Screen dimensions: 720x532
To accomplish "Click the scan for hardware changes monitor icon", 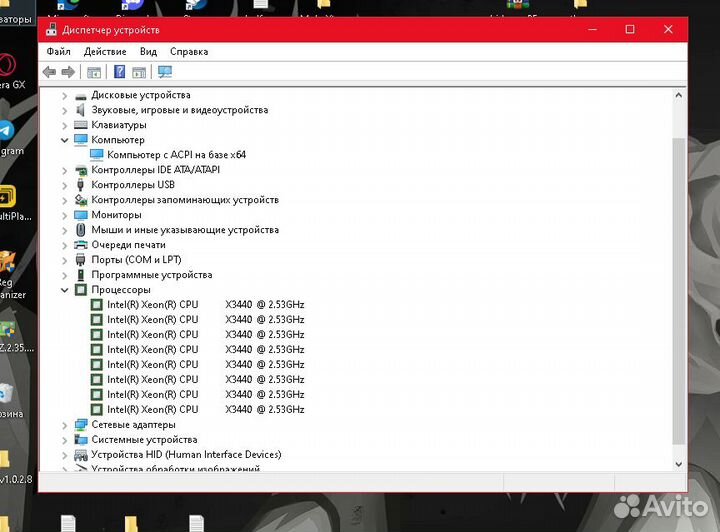I will (x=165, y=72).
